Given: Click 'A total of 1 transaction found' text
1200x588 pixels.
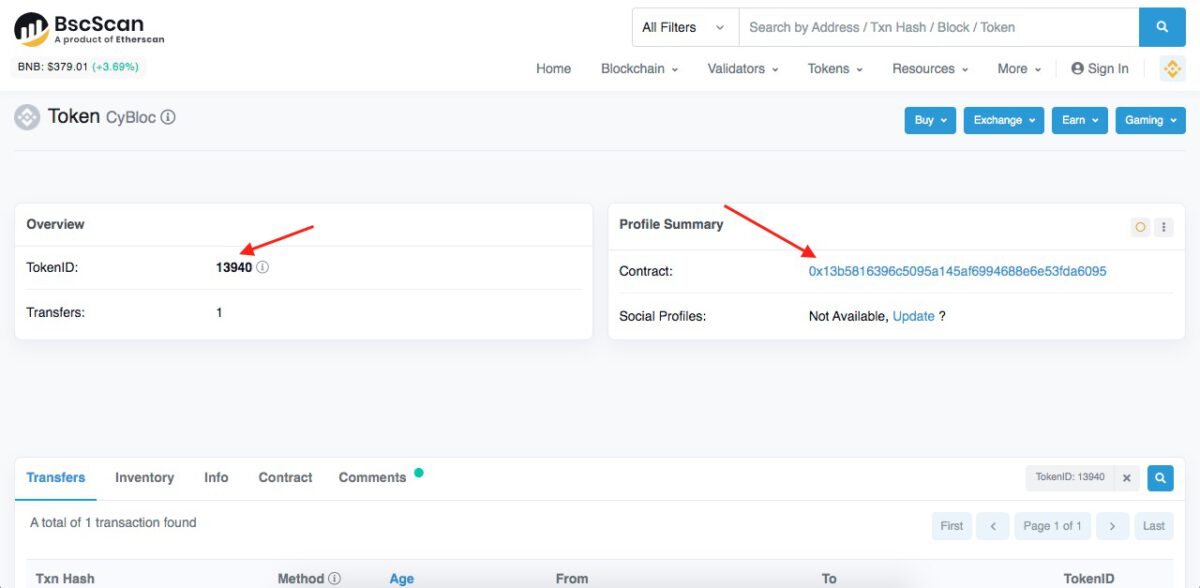Looking at the screenshot, I should (x=113, y=522).
